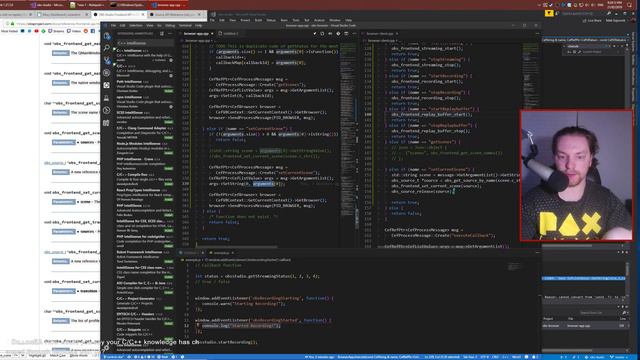Open the Selection menu in VS Code
This screenshot has width=640, height=360.
click(136, 25)
